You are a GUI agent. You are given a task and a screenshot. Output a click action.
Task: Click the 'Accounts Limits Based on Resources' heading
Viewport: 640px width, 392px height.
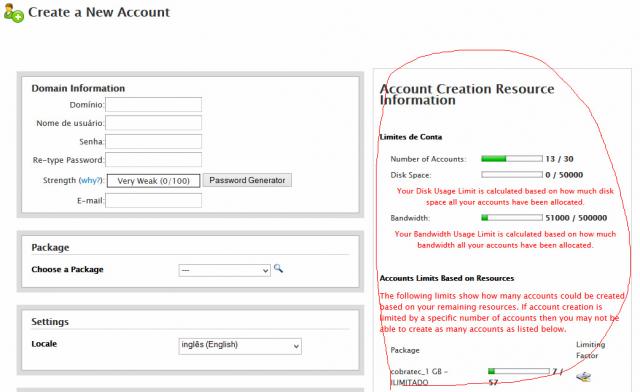point(447,278)
